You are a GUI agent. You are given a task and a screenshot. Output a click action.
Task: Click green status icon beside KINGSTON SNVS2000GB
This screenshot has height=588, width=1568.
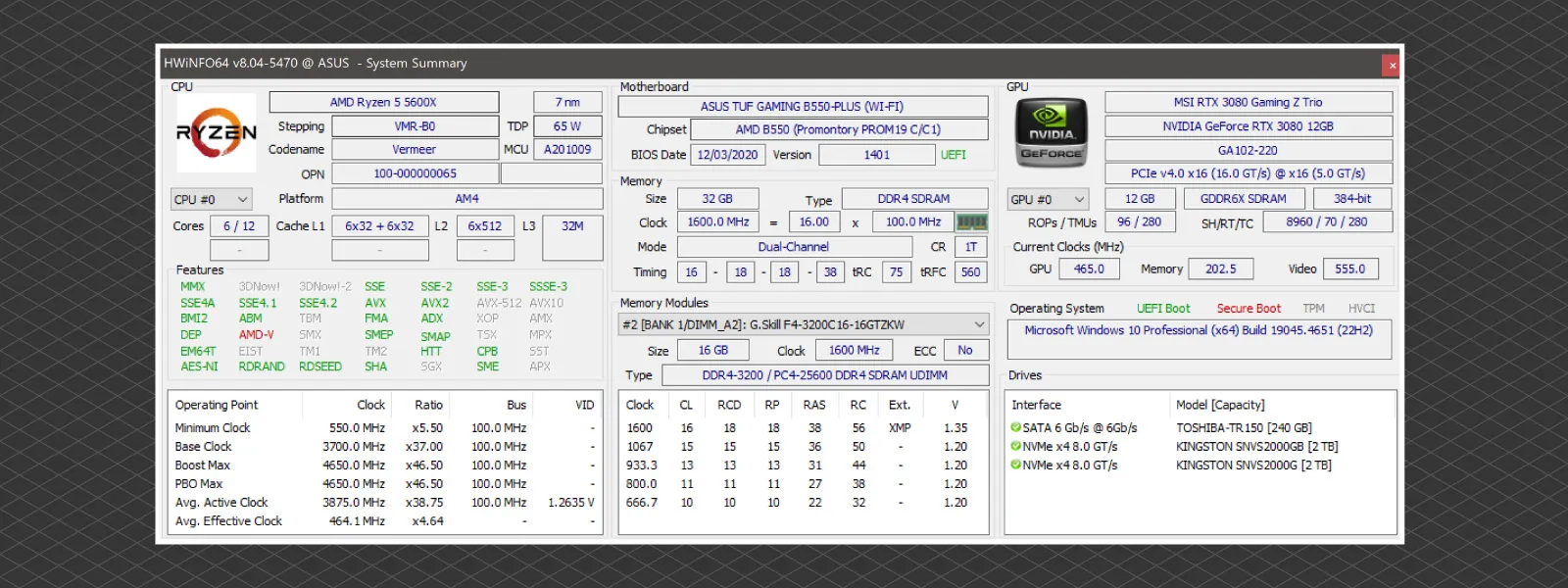pyautogui.click(x=1016, y=447)
